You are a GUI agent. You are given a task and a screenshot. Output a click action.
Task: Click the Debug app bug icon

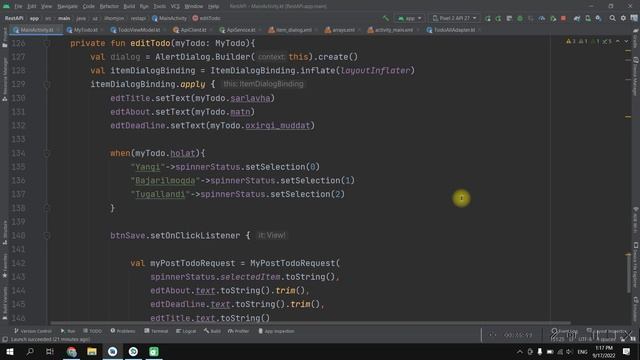pos(520,18)
